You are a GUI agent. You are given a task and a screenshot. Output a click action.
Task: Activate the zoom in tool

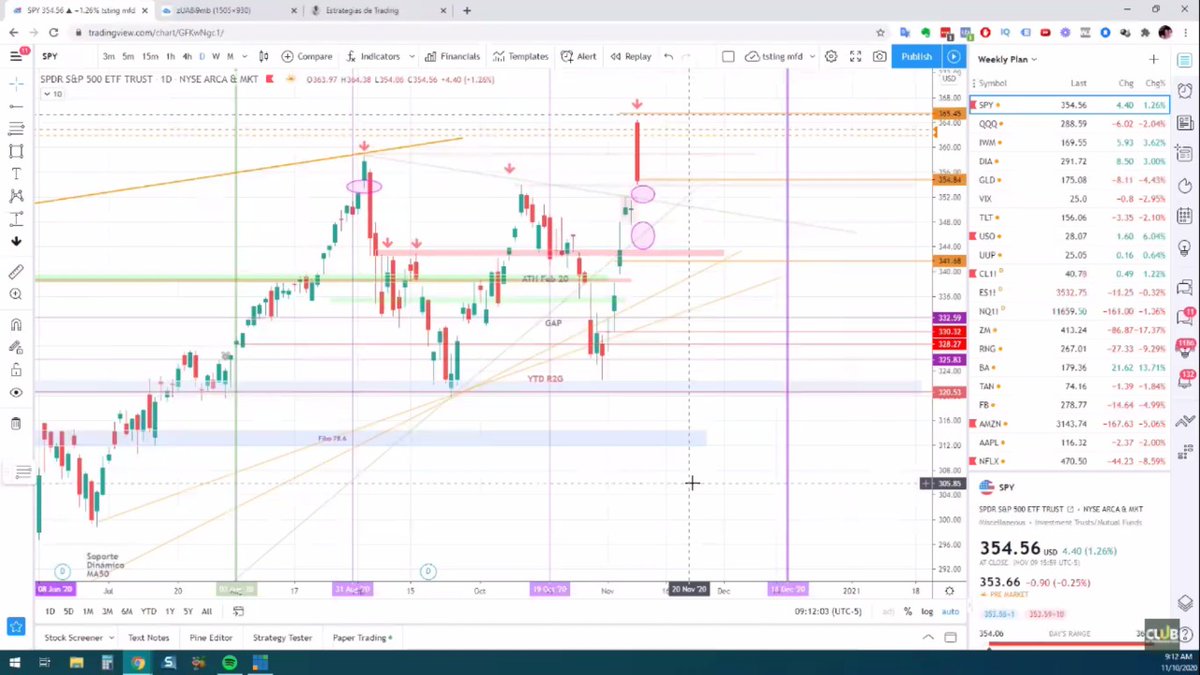point(16,294)
